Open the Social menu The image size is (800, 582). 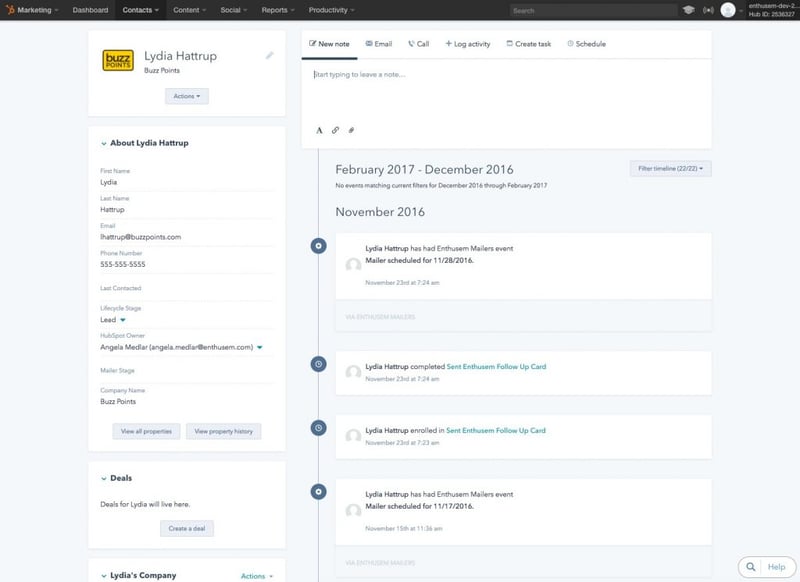coord(234,10)
